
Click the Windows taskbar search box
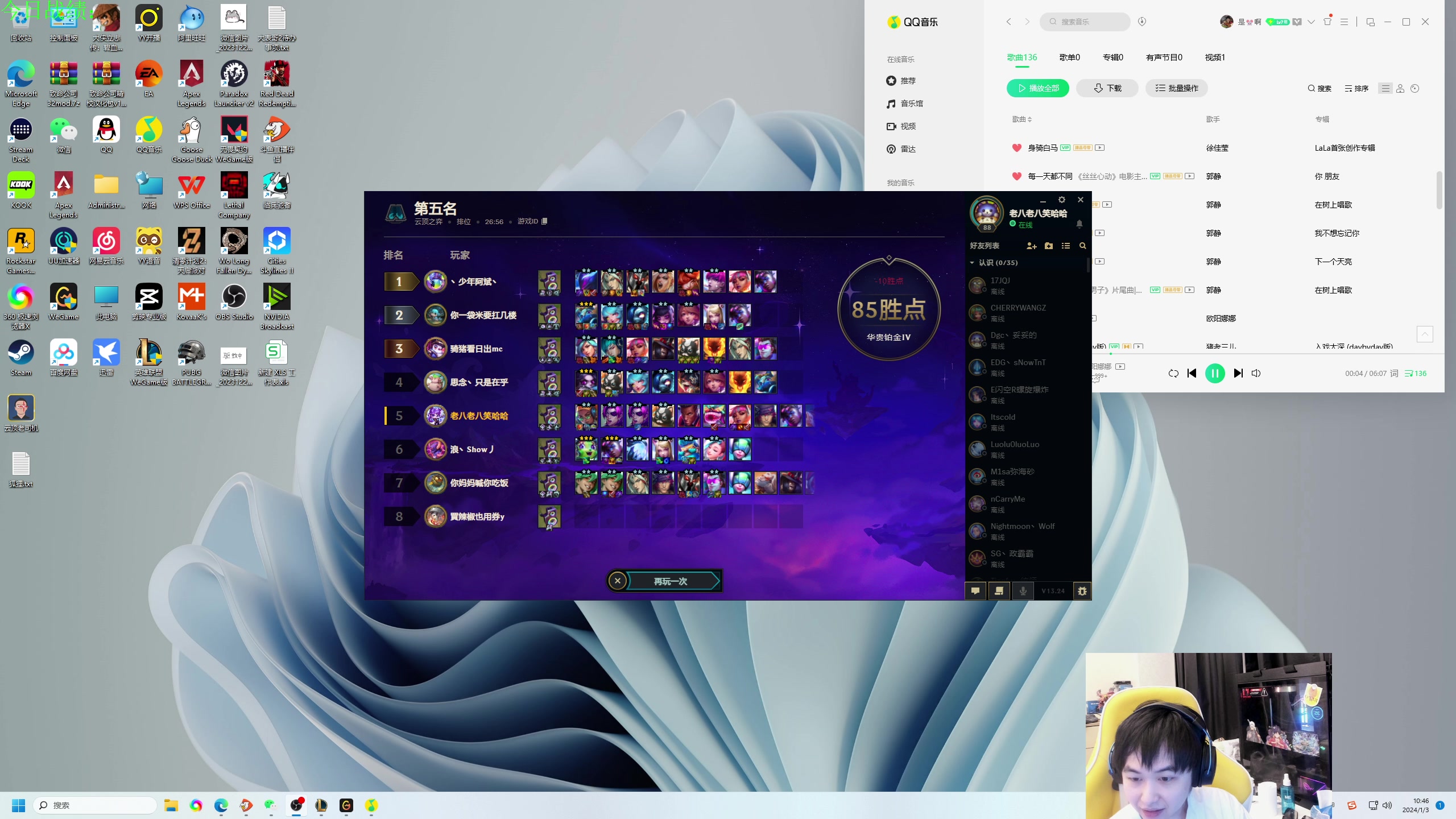coord(95,805)
